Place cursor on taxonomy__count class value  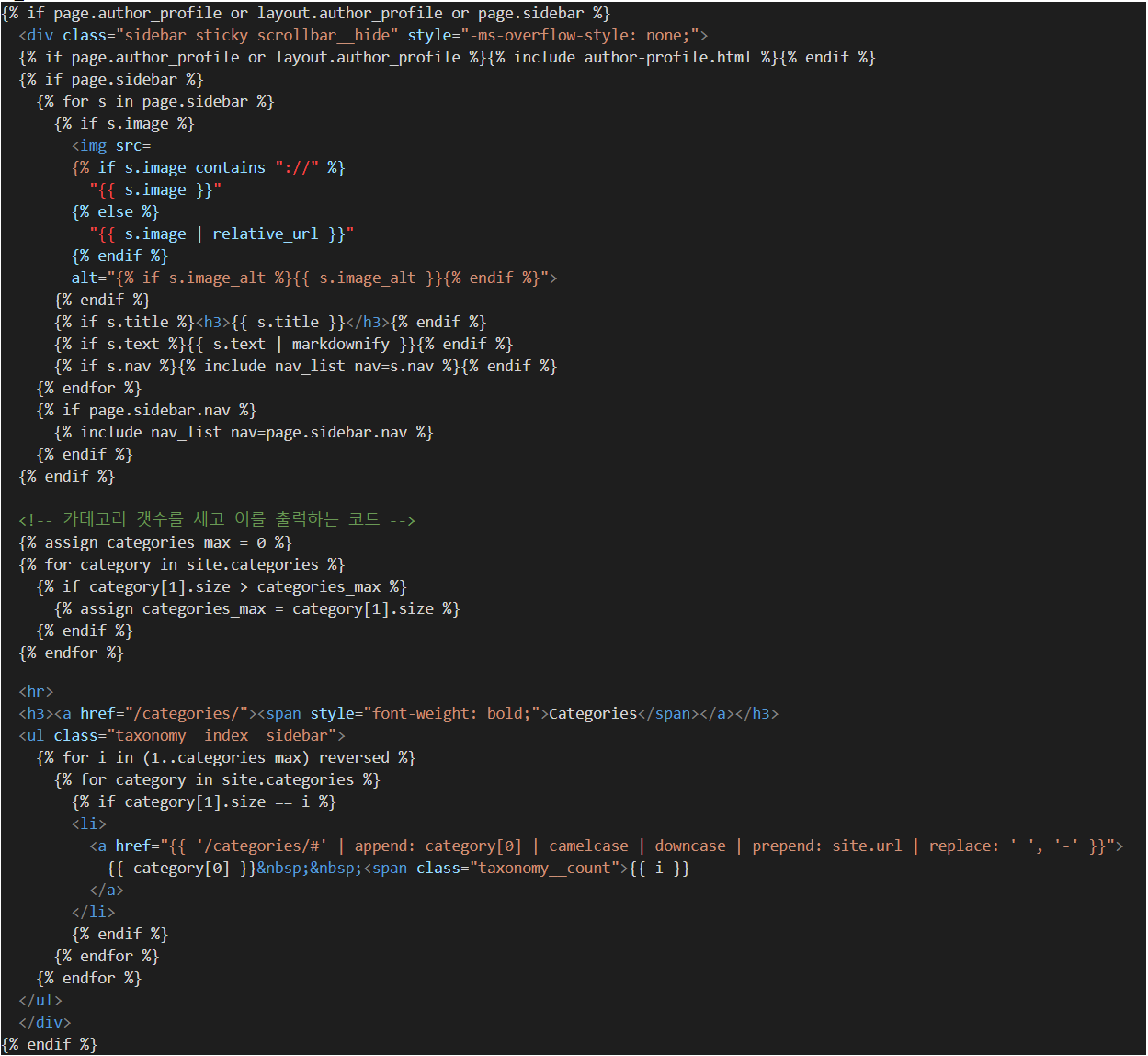pyautogui.click(x=545, y=868)
